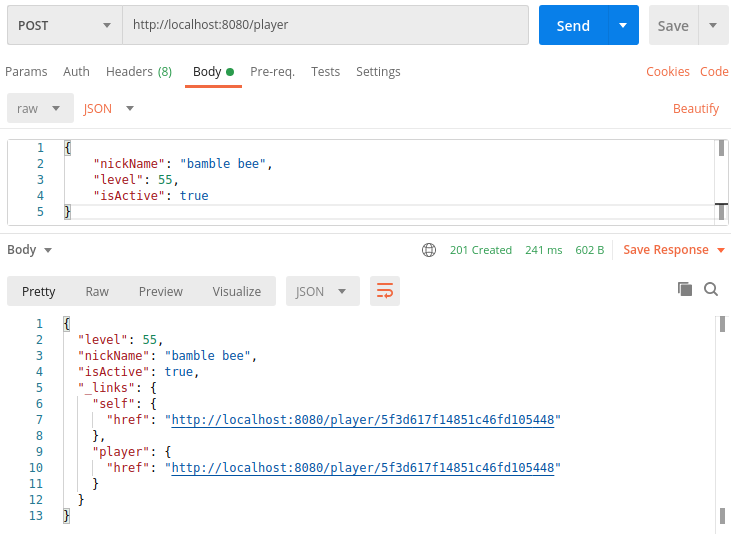
Task: Choose the Visualize response view
Action: click(x=236, y=291)
